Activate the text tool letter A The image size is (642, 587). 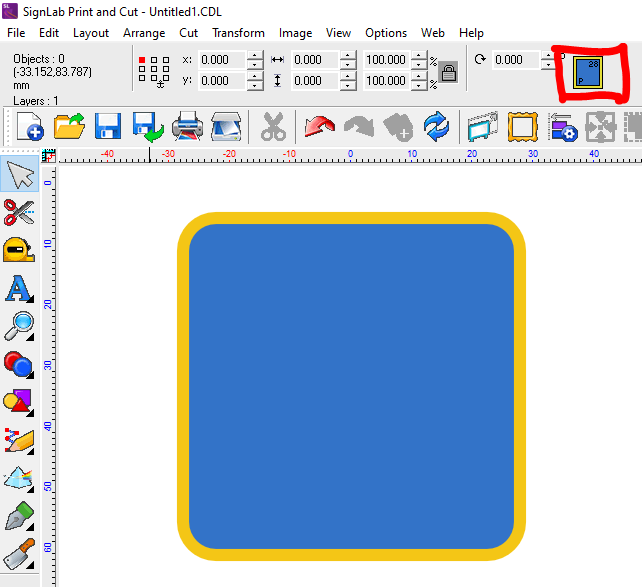point(19,288)
